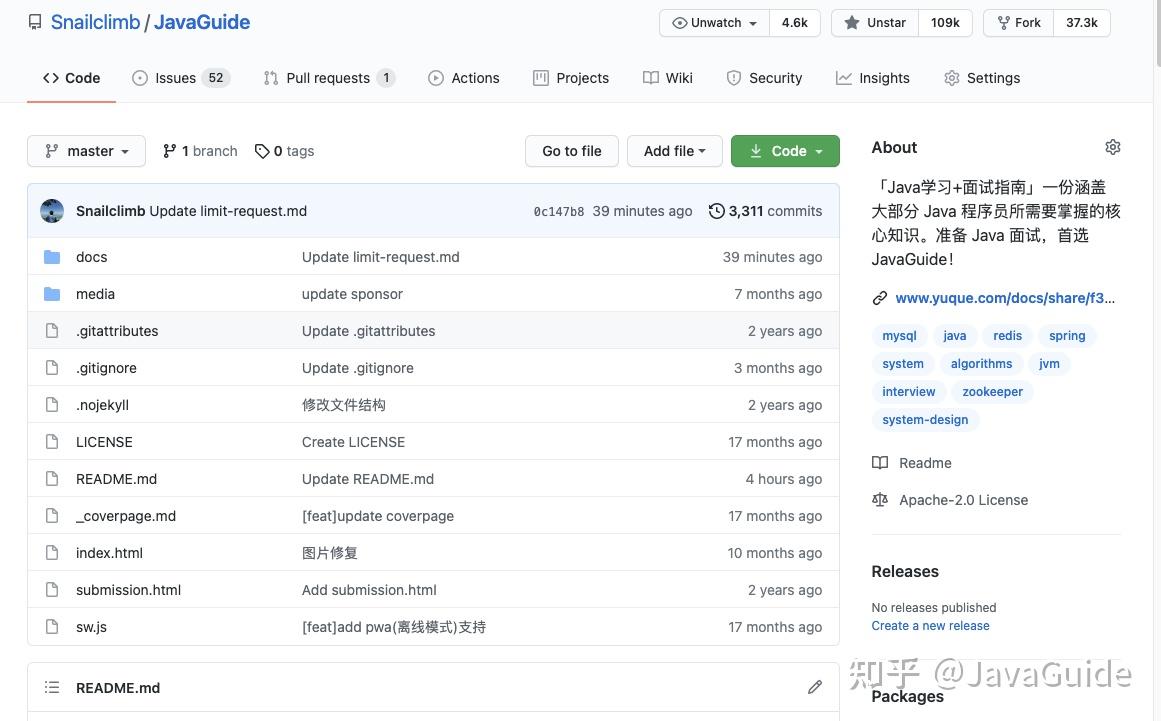Toggle Unstar on the repository

pos(875,23)
